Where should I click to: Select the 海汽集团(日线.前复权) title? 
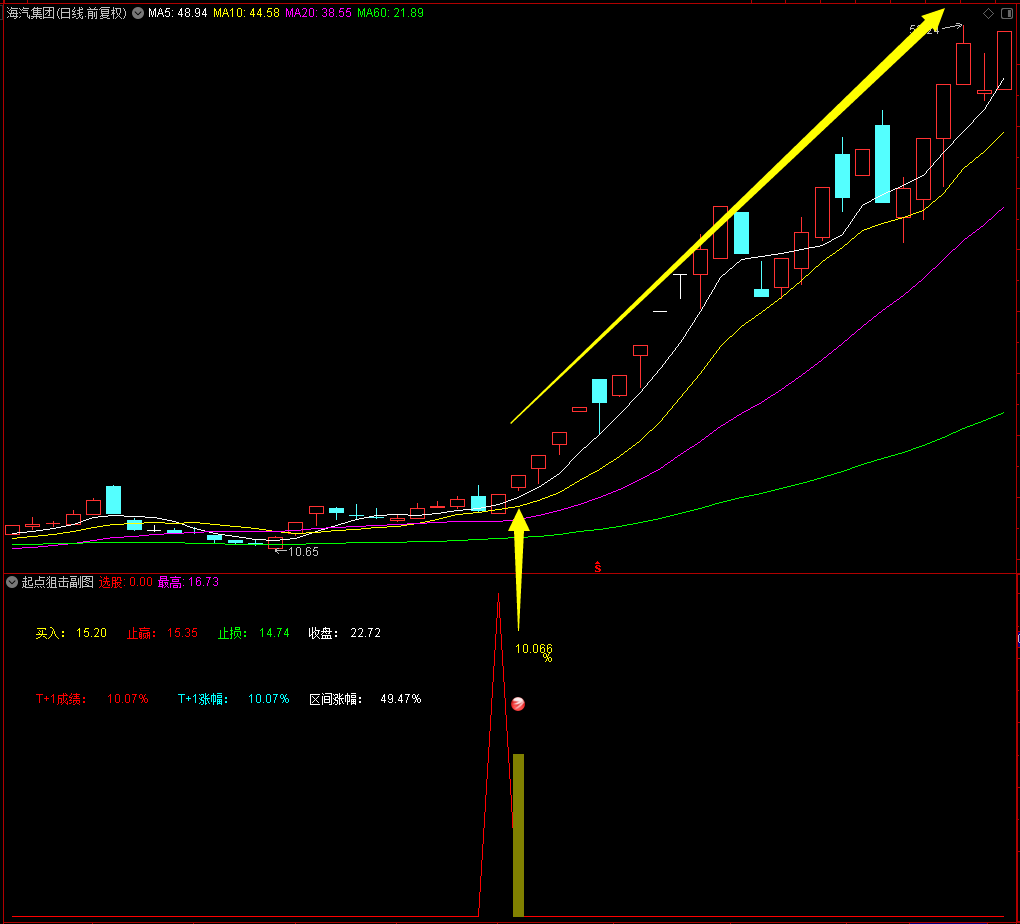click(66, 13)
